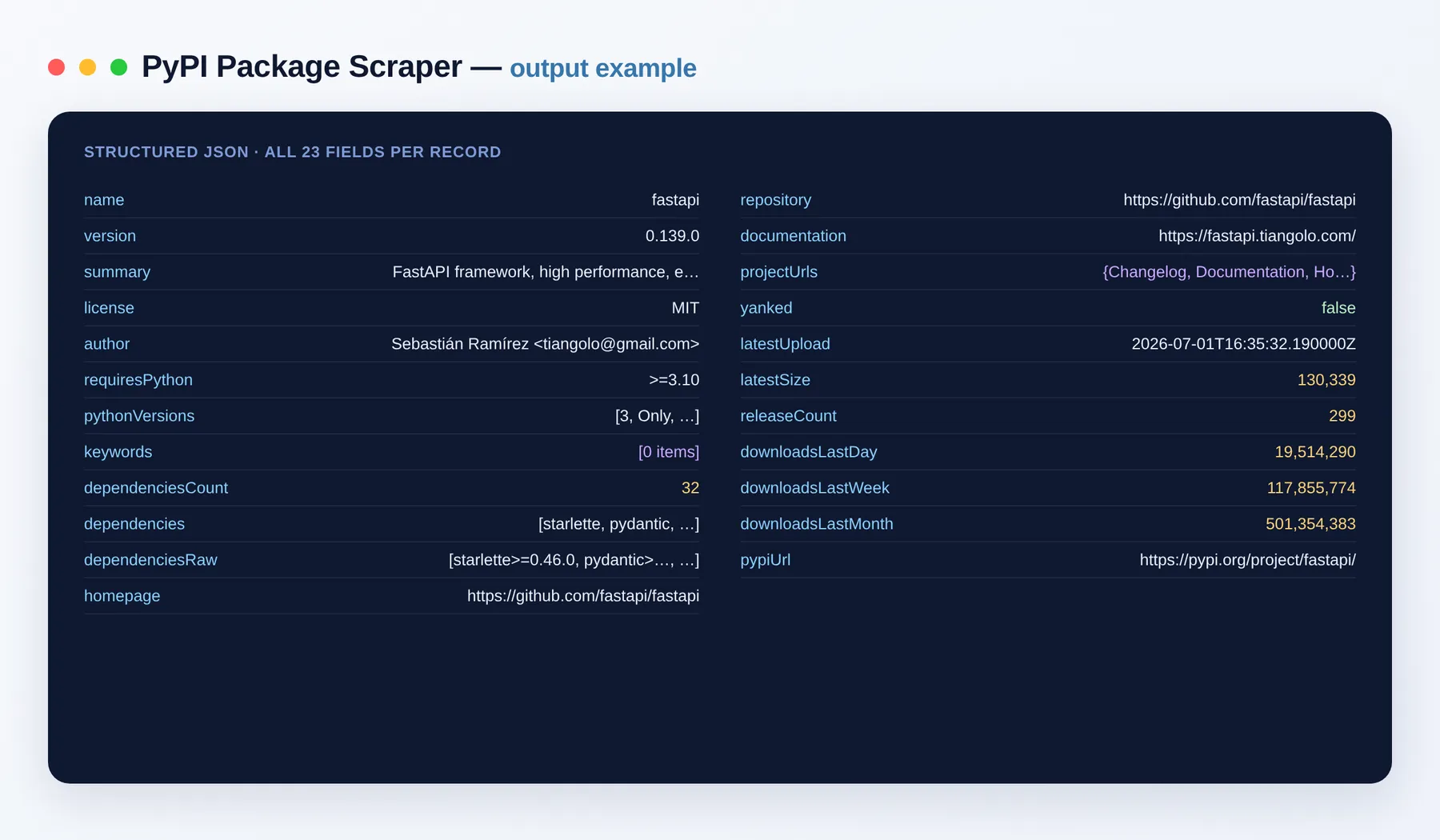Select the value '[3, Only, …]'
The image size is (1440, 840).
click(657, 416)
